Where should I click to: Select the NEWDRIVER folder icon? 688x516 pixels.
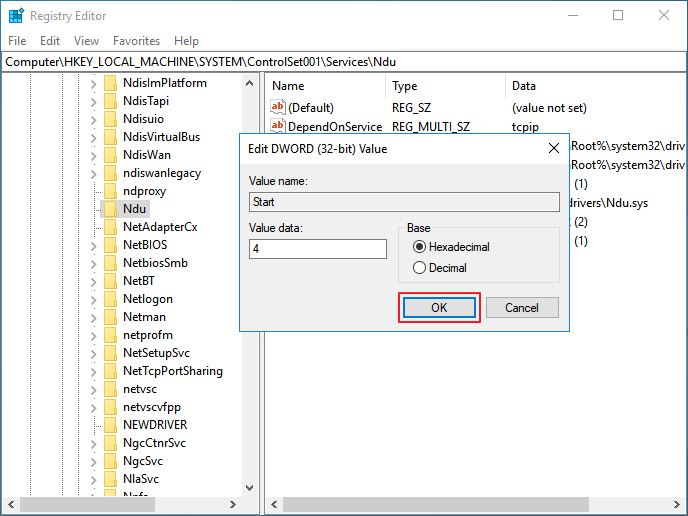tap(111, 425)
